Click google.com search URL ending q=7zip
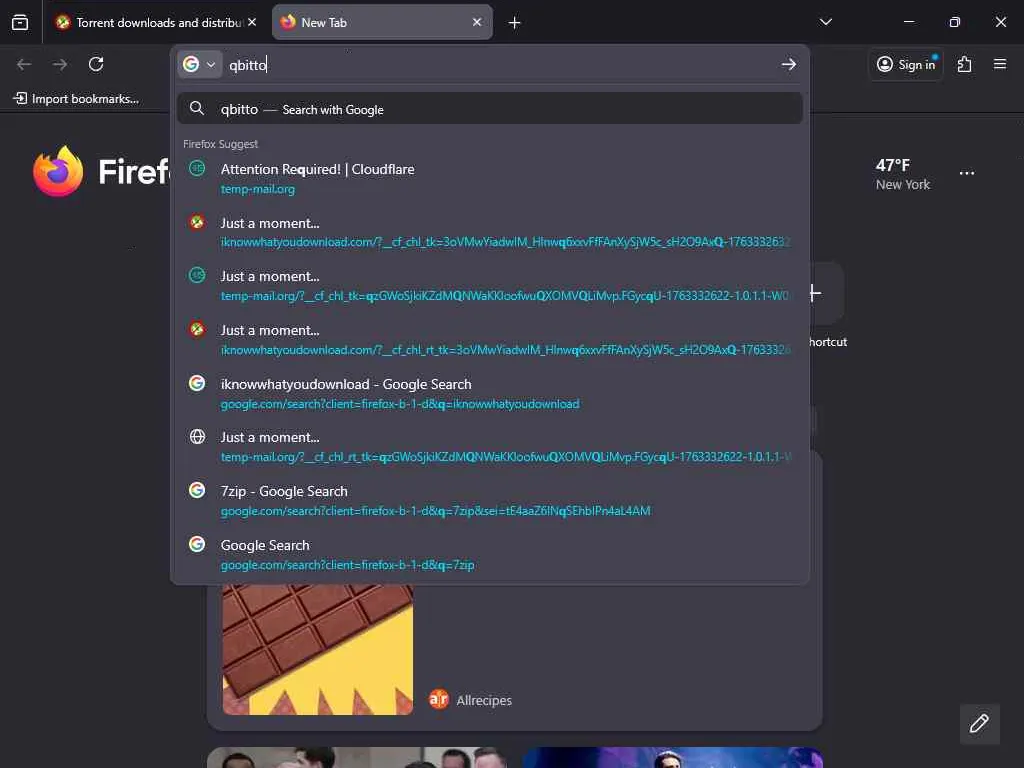This screenshot has width=1024, height=768. click(x=347, y=565)
